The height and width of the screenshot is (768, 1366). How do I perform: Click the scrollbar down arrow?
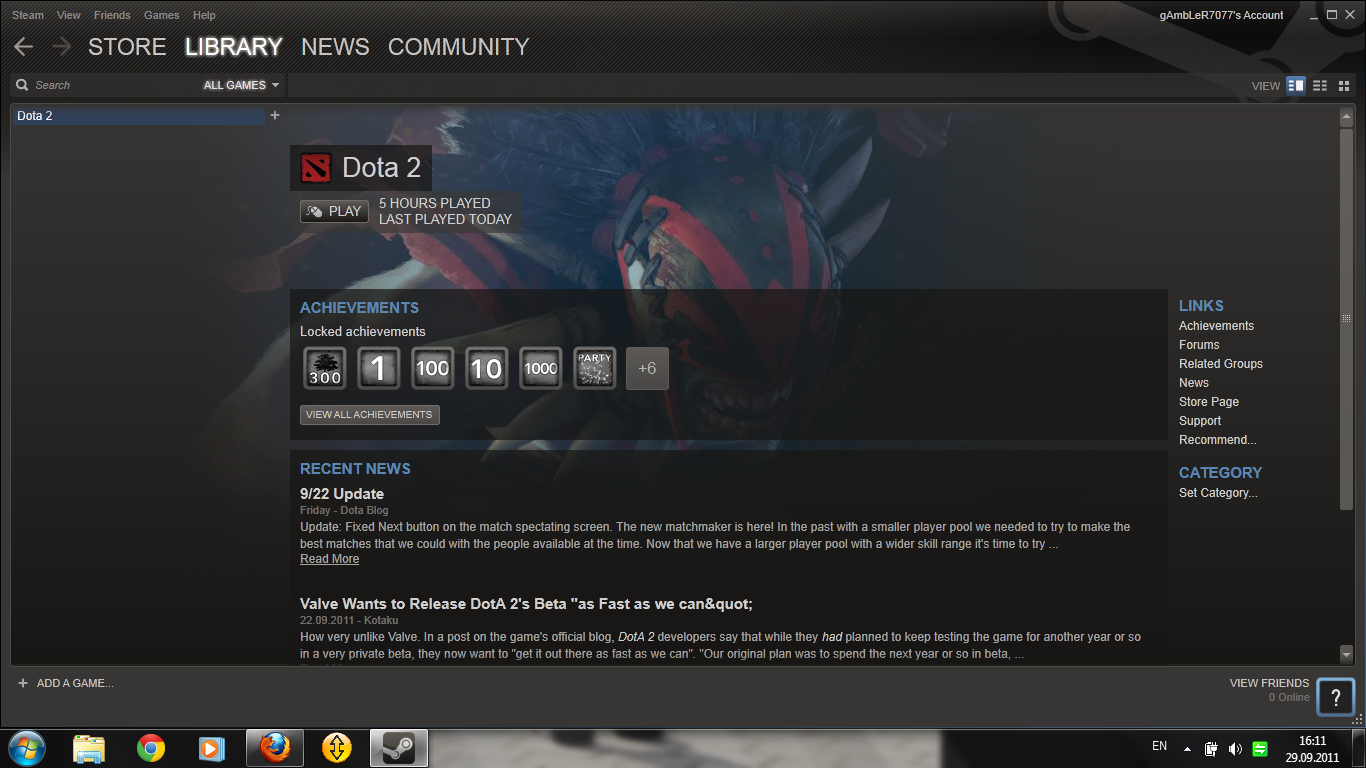pyautogui.click(x=1346, y=654)
